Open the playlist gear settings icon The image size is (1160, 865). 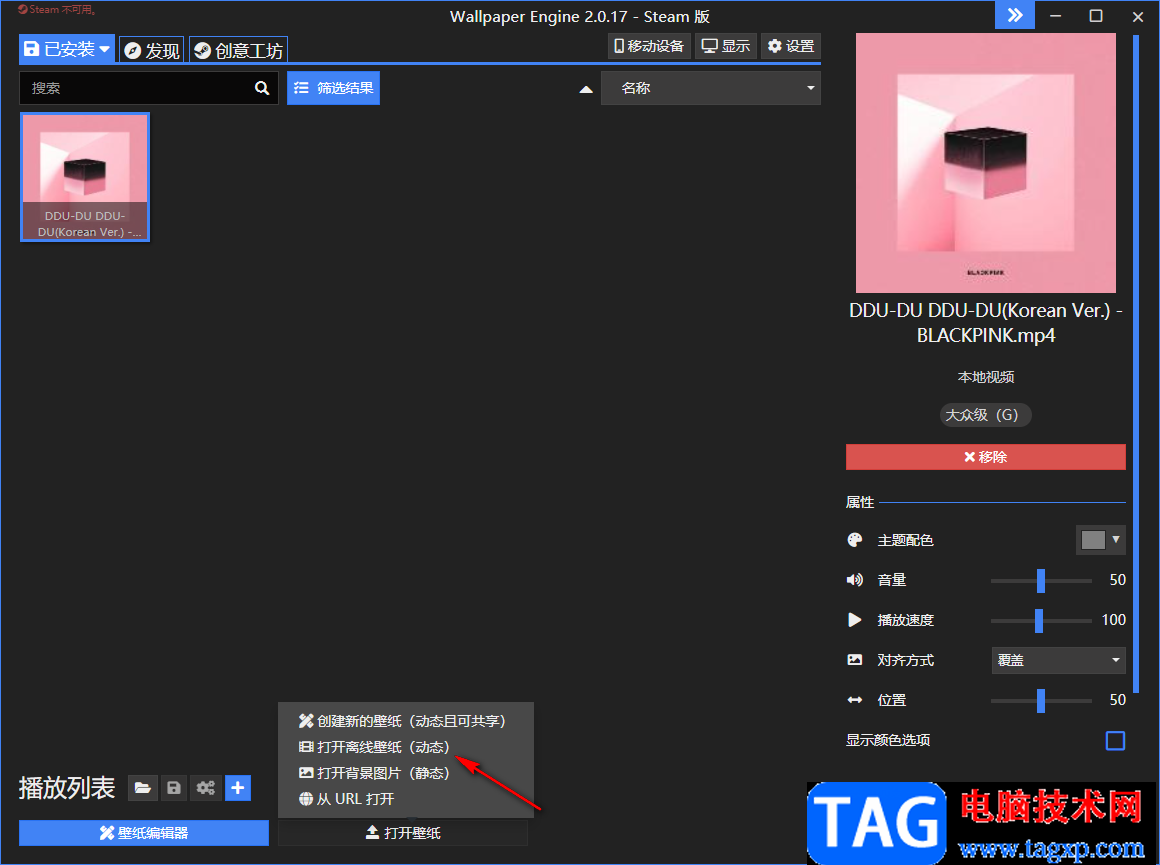[206, 788]
